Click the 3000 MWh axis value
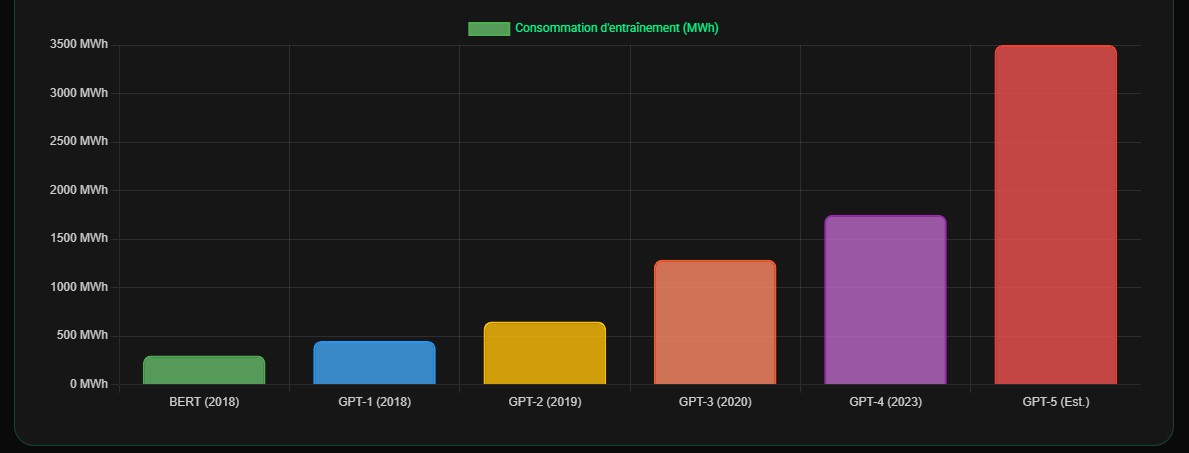Image resolution: width=1189 pixels, height=453 pixels. pos(79,93)
